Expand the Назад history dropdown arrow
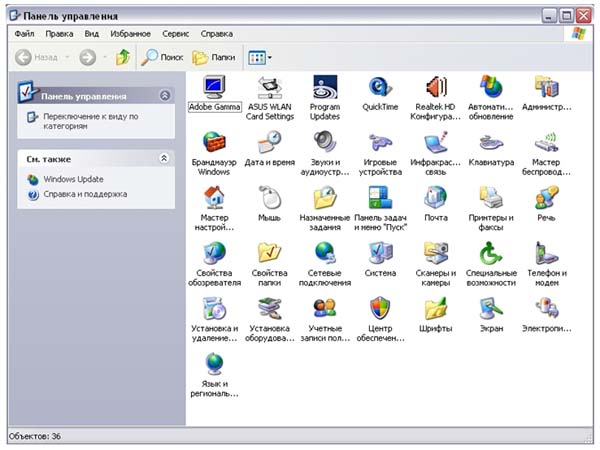600x450 pixels. [67, 58]
